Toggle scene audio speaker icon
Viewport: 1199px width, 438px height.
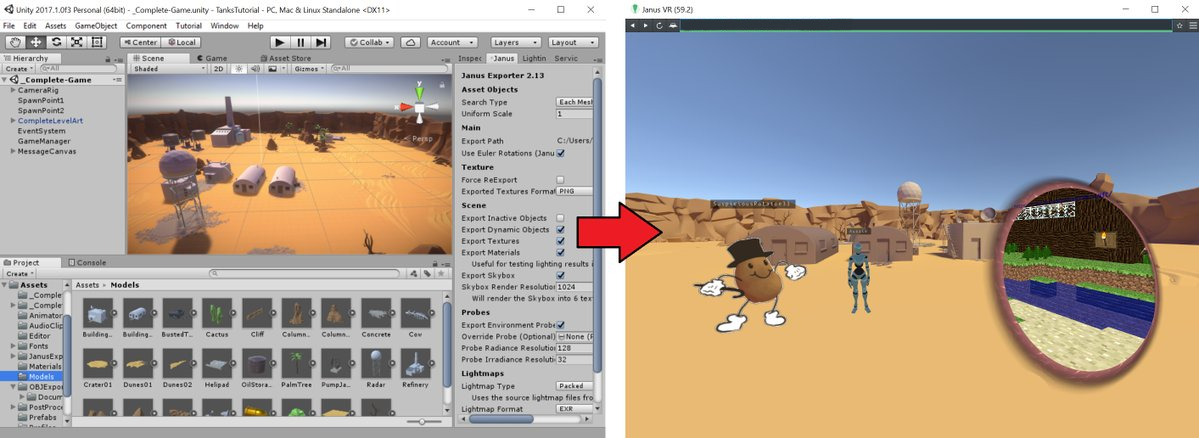click(x=255, y=69)
